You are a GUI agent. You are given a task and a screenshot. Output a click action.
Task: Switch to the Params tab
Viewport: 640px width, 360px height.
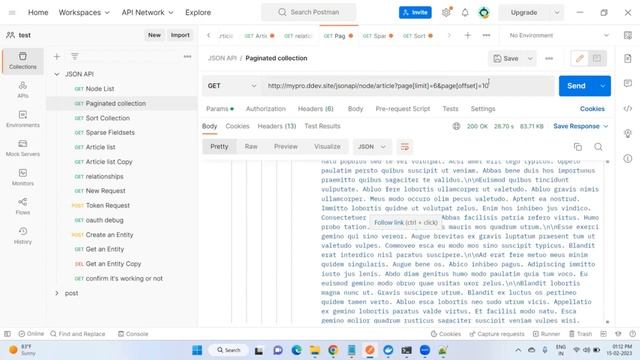click(220, 109)
